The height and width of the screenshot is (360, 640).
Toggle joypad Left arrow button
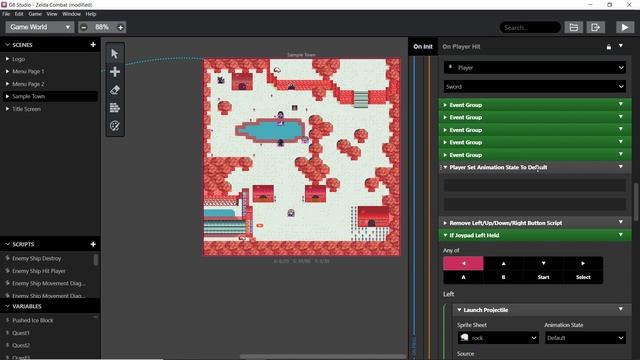[463, 263]
